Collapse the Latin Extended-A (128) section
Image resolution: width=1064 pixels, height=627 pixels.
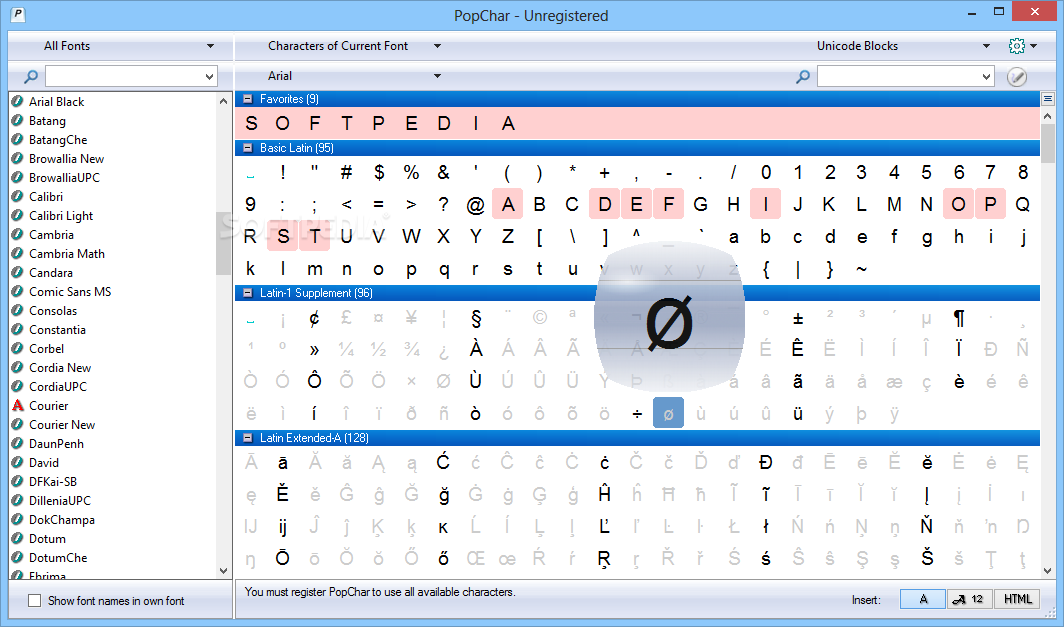coord(248,438)
